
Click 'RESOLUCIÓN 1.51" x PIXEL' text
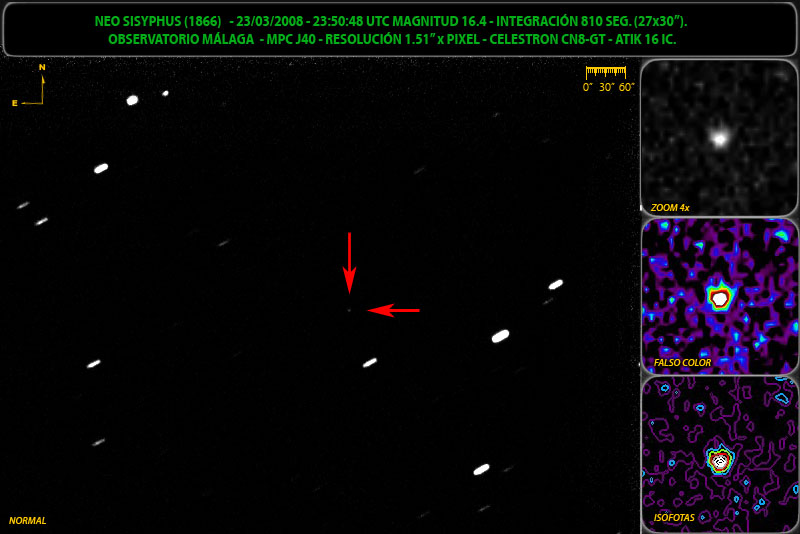click(403, 39)
